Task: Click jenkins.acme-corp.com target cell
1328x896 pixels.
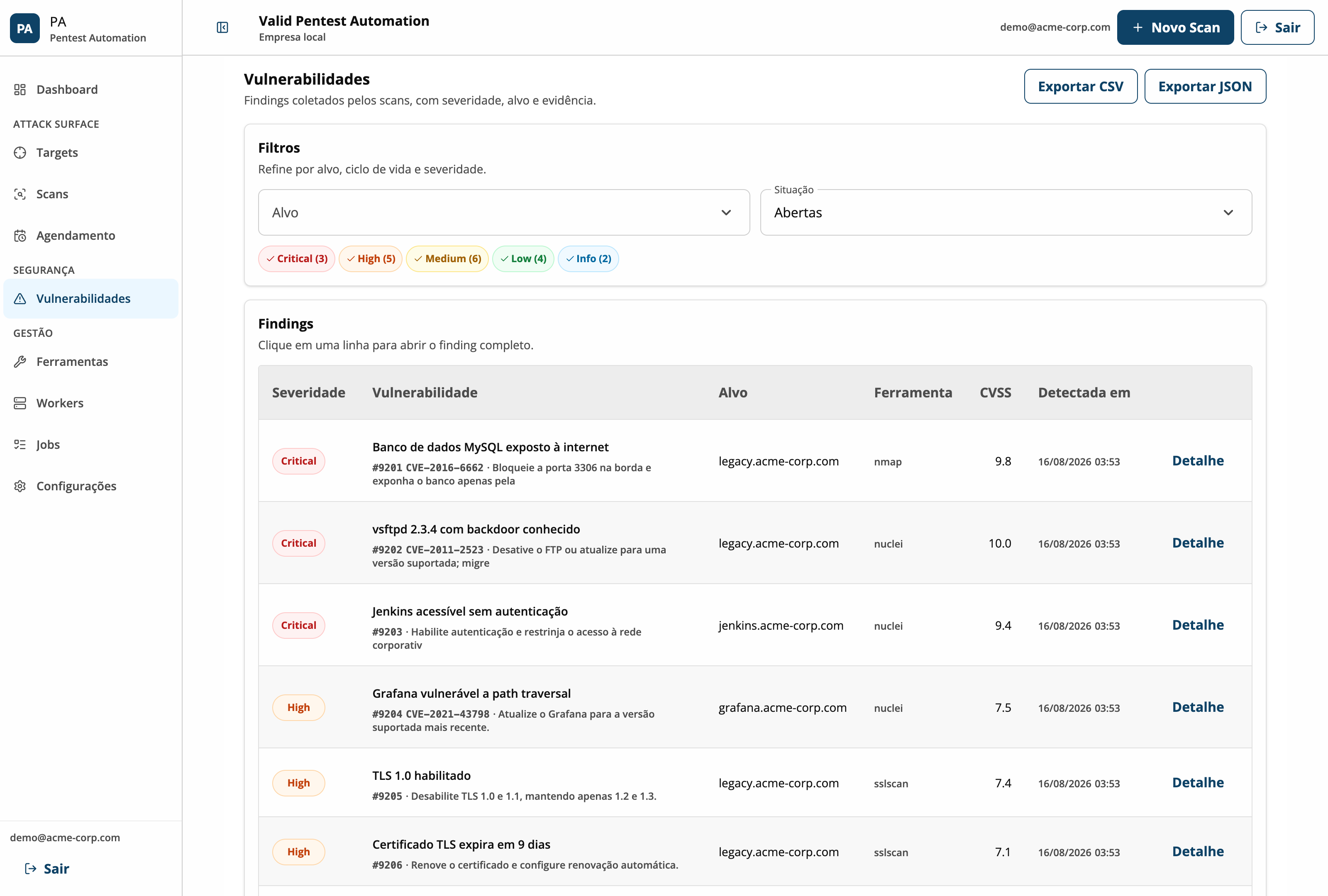Action: pyautogui.click(x=781, y=625)
